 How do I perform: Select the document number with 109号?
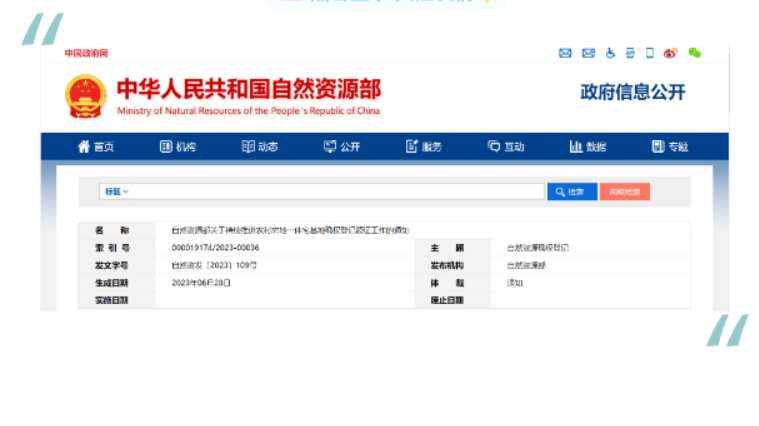pyautogui.click(x=214, y=265)
